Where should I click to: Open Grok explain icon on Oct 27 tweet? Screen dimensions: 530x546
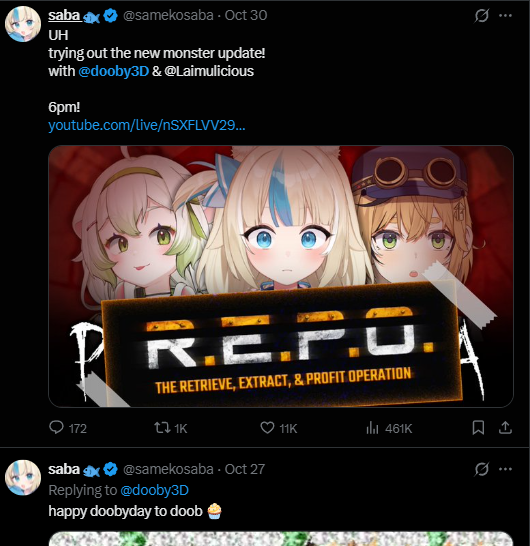click(x=482, y=469)
